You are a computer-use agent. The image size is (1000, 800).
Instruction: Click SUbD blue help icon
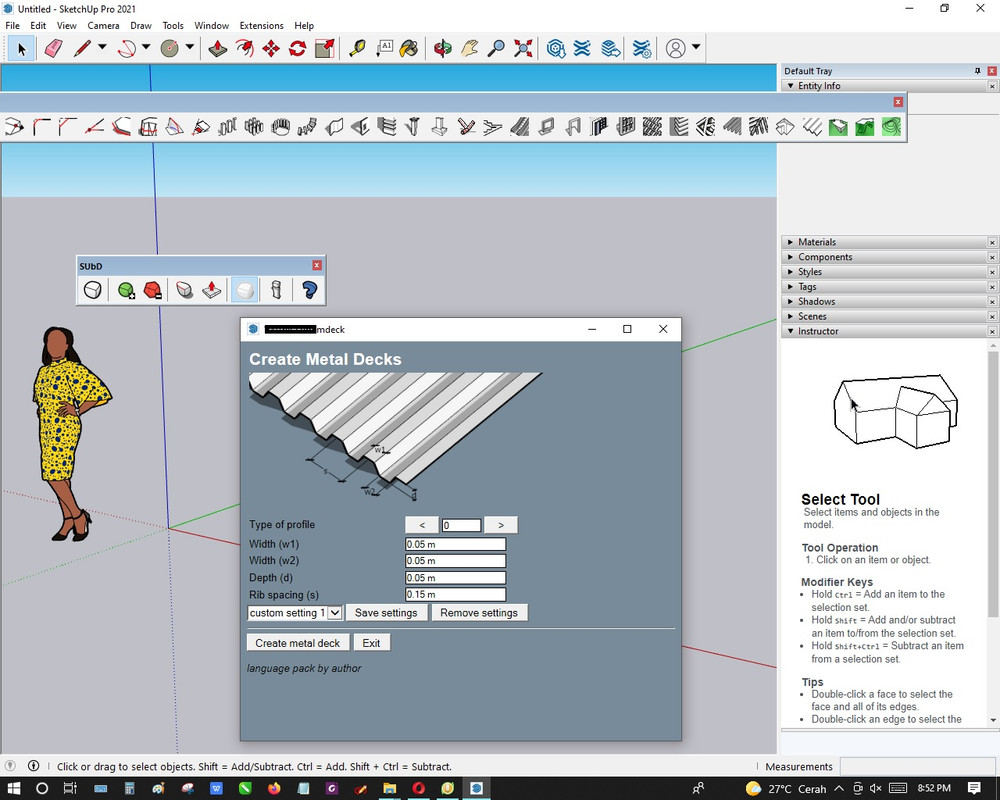[309, 290]
